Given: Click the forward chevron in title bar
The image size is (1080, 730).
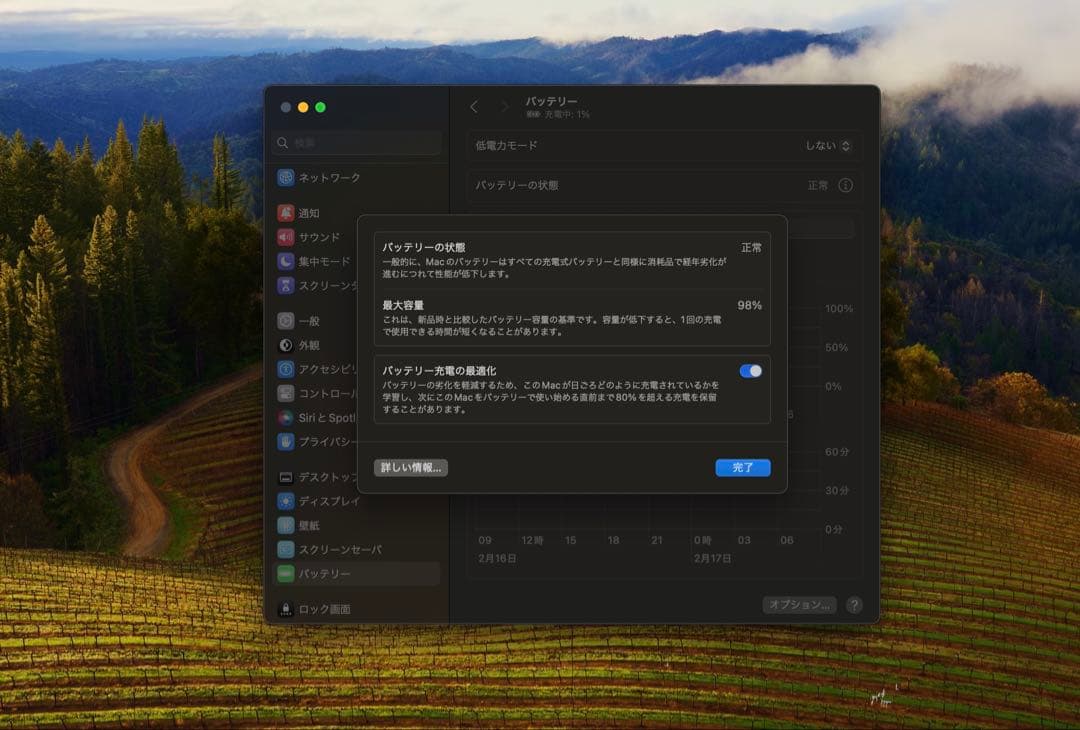Looking at the screenshot, I should pyautogui.click(x=504, y=107).
